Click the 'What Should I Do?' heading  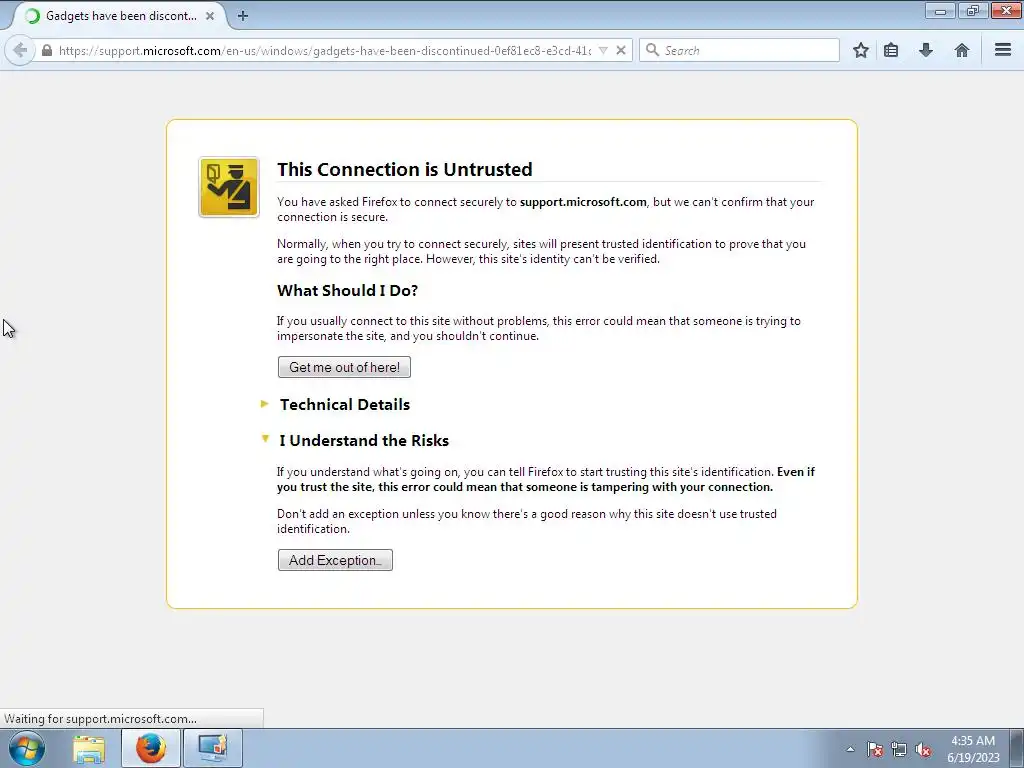pos(347,291)
